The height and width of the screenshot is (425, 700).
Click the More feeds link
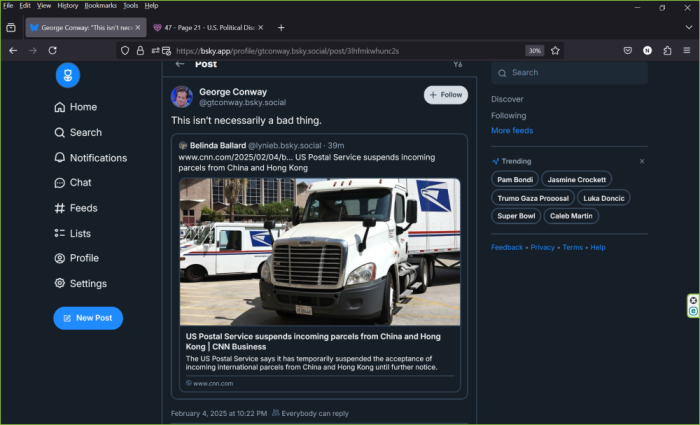[512, 131]
